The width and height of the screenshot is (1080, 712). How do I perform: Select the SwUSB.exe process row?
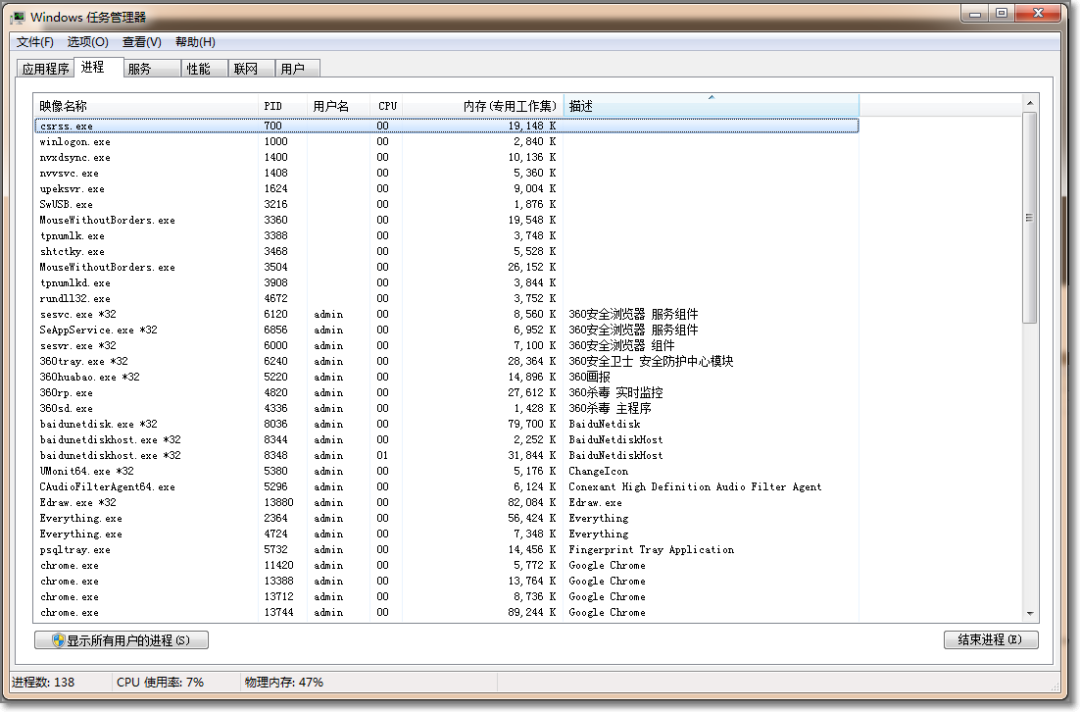pyautogui.click(x=446, y=205)
